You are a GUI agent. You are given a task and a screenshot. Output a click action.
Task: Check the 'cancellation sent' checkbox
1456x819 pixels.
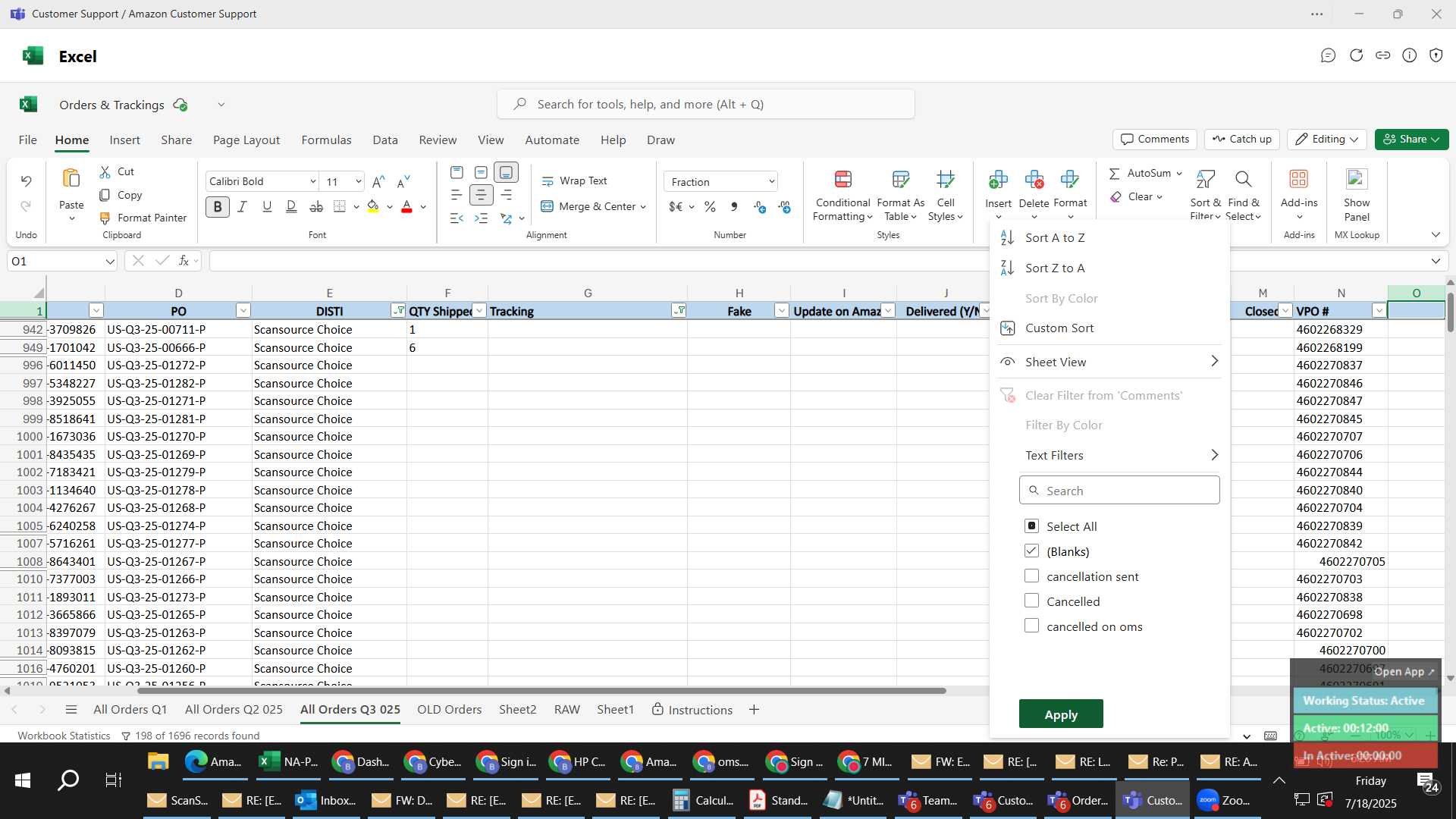[x=1031, y=576]
